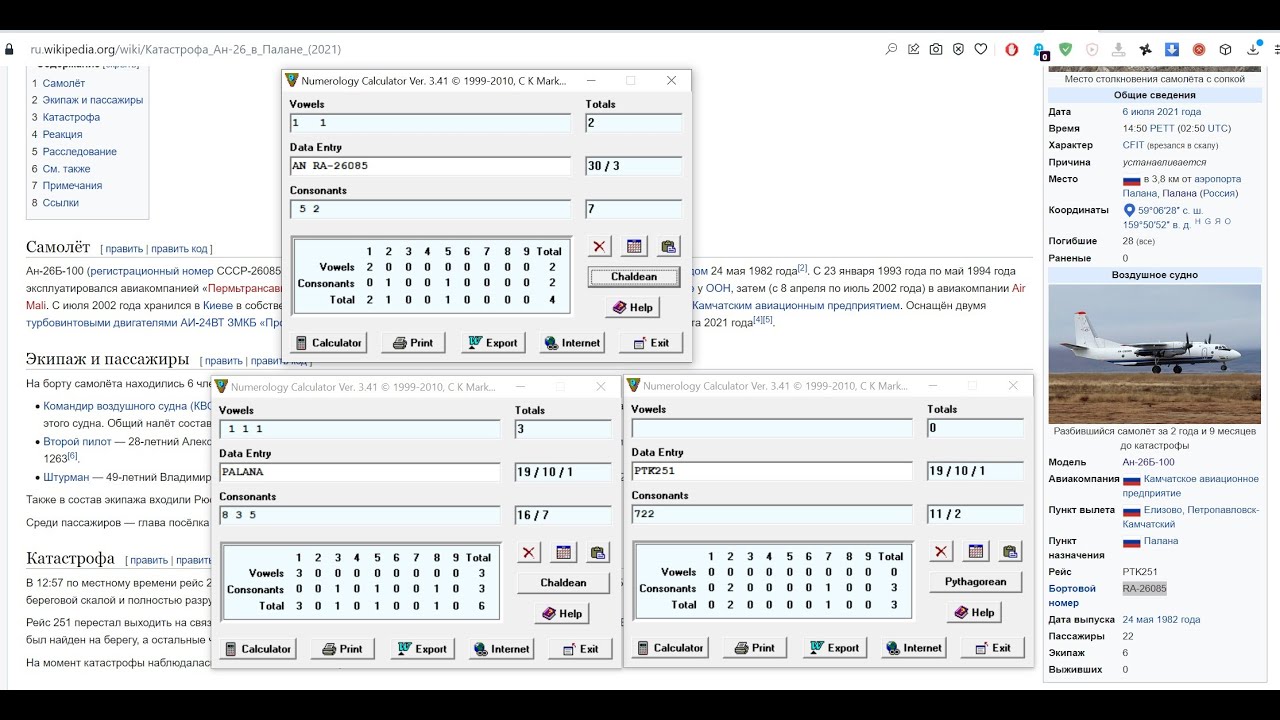Click Exit button in PTK251 window

point(992,648)
